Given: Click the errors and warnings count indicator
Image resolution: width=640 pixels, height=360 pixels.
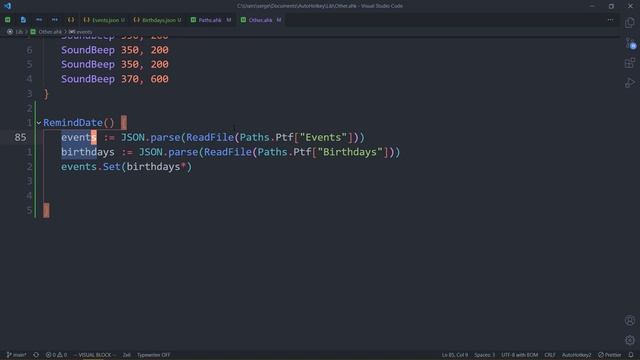Looking at the screenshot, I should coord(56,355).
